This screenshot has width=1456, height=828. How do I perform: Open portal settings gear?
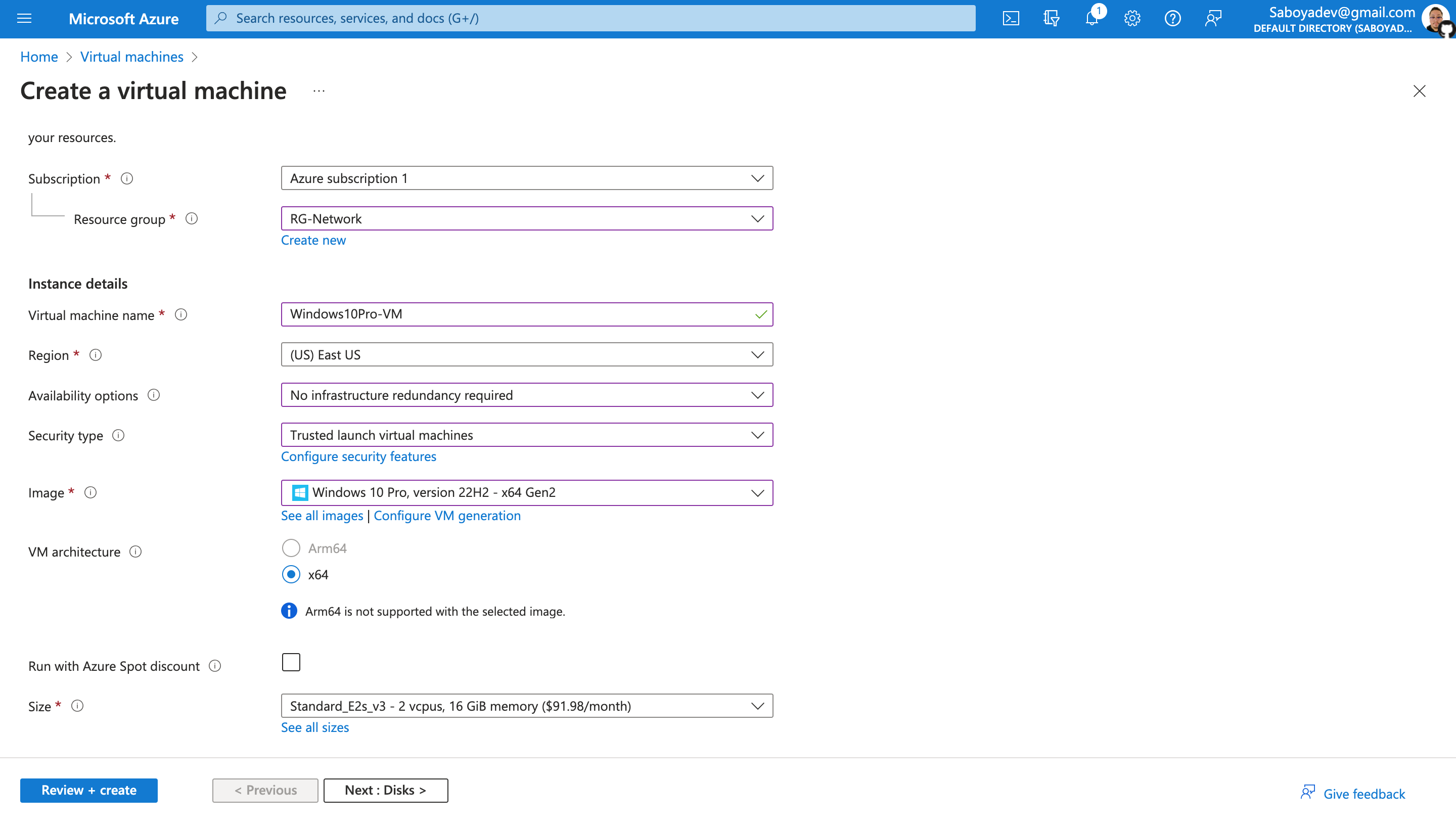pyautogui.click(x=1132, y=19)
